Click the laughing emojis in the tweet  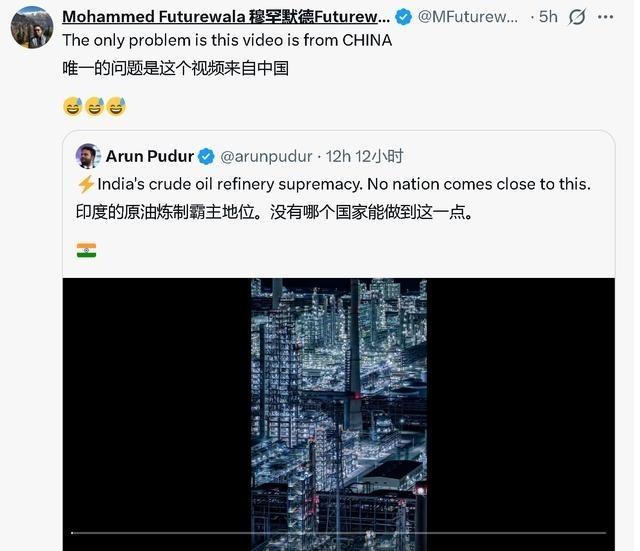pyautogui.click(x=94, y=106)
